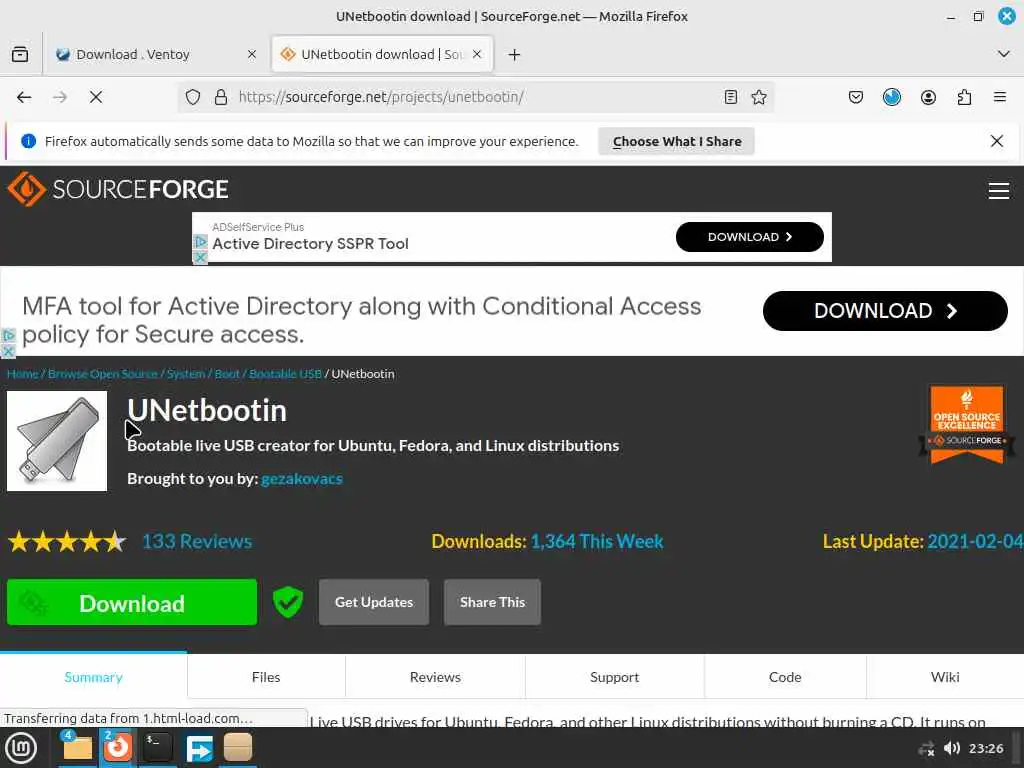Open Browse Open Source breadcrumb link

point(103,374)
